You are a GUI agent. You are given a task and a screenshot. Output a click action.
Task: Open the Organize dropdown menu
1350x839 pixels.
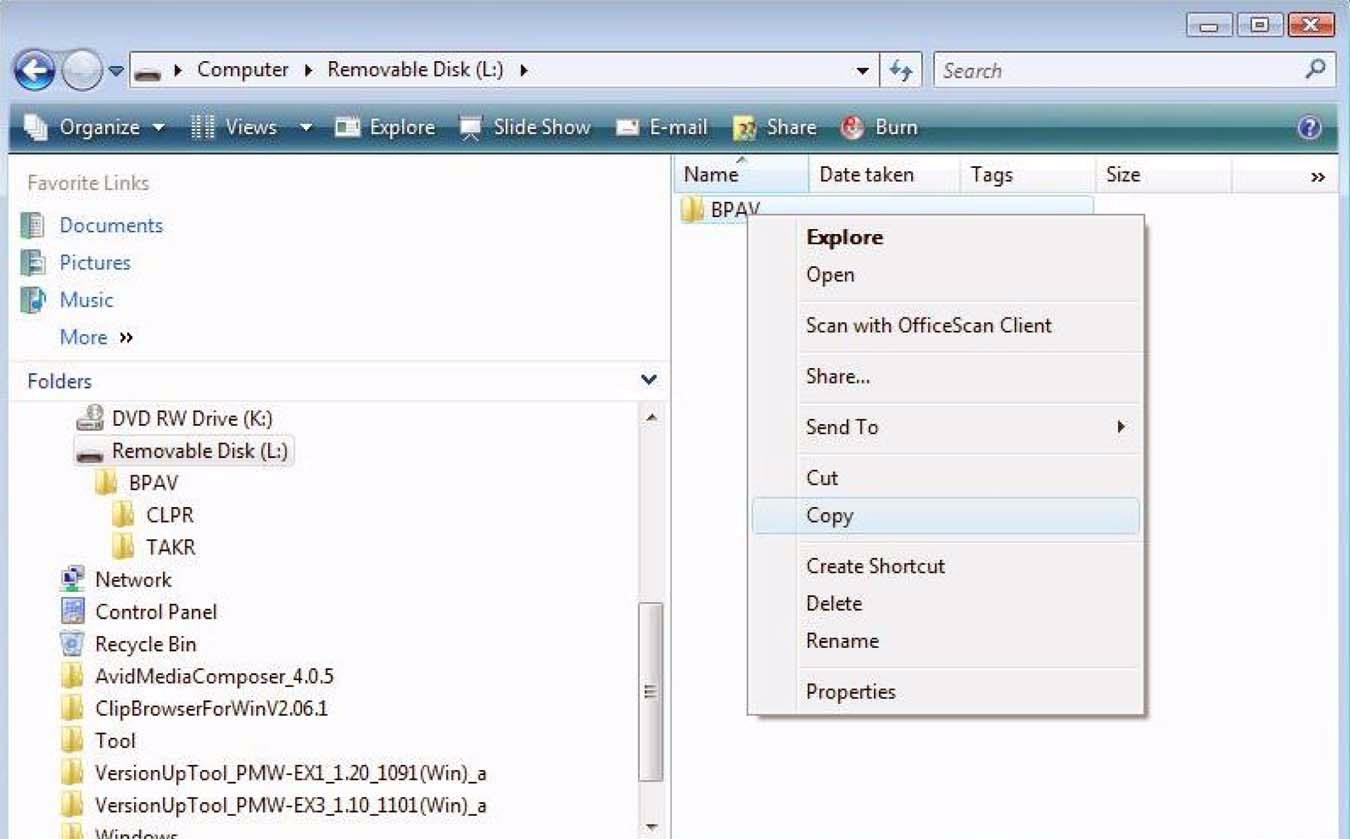click(x=95, y=128)
